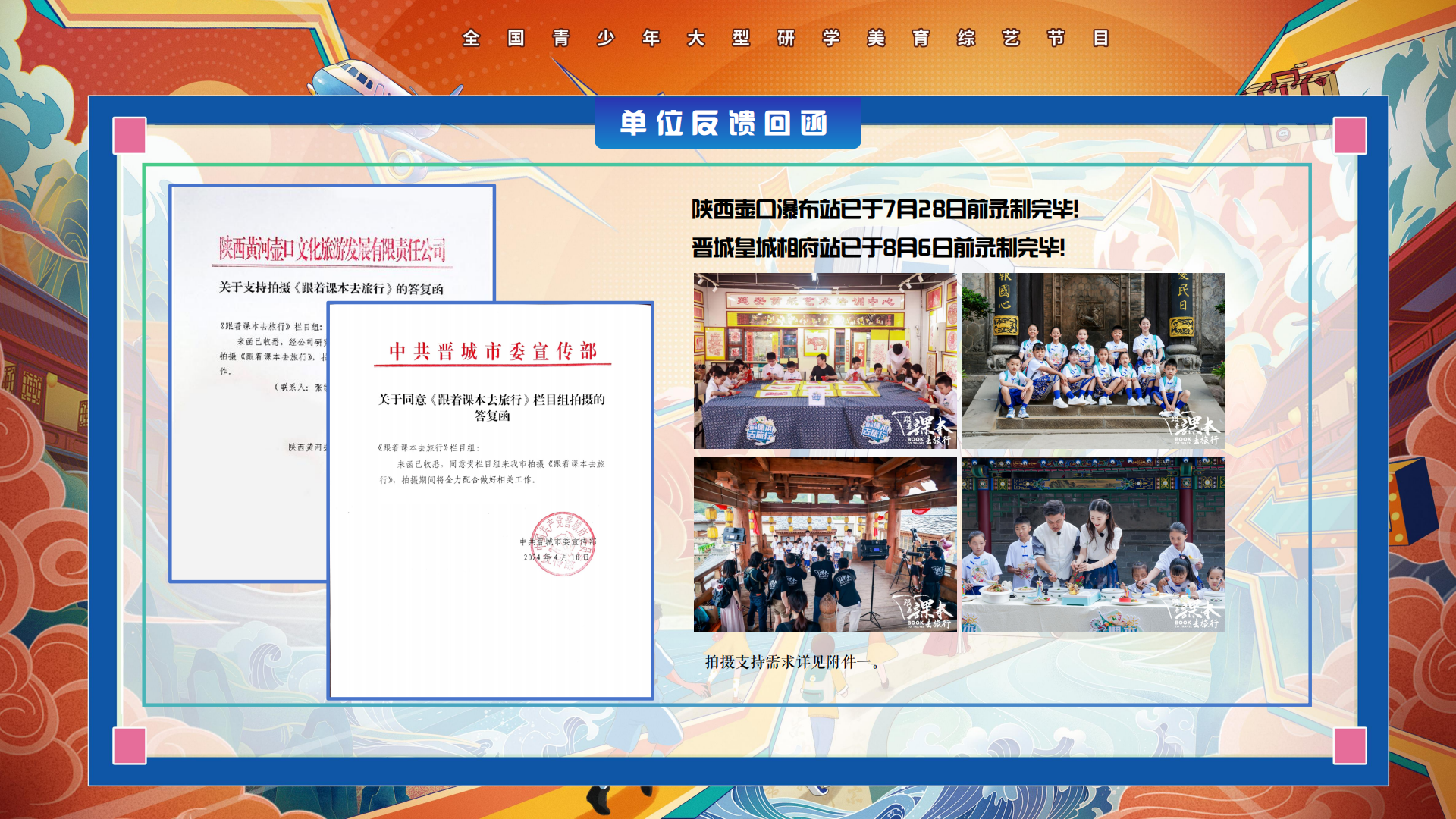1456x819 pixels.
Task: Open the photo of children doing paper-cutting at table
Action: [x=825, y=361]
